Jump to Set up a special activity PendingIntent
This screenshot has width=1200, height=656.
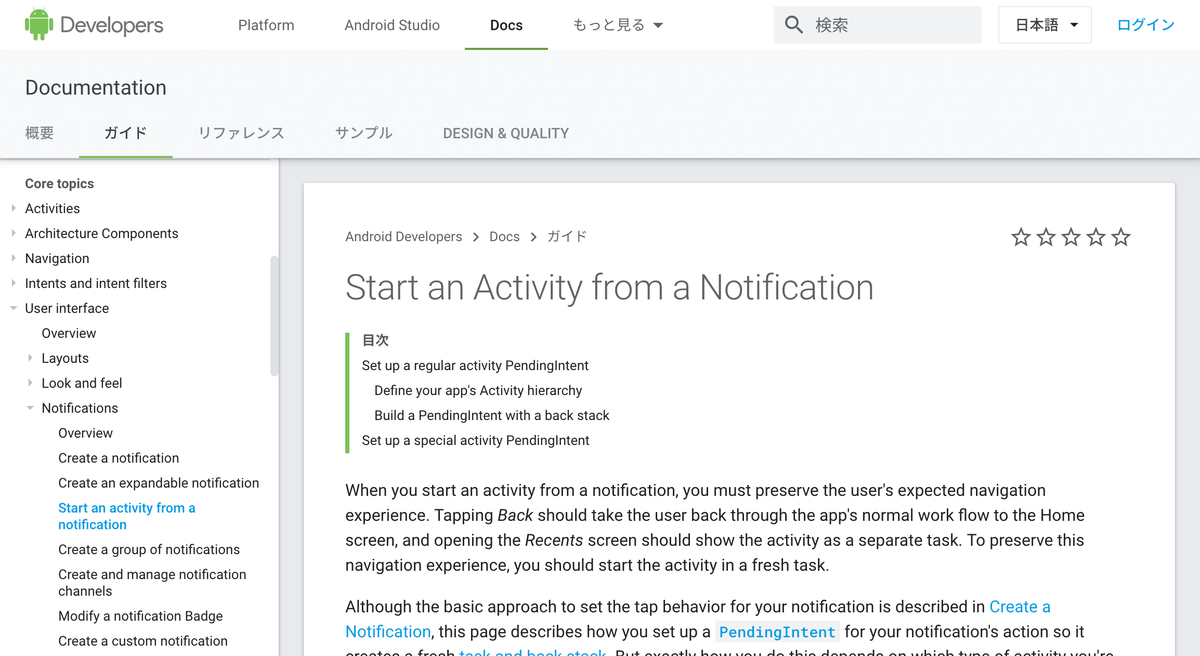tap(476, 440)
